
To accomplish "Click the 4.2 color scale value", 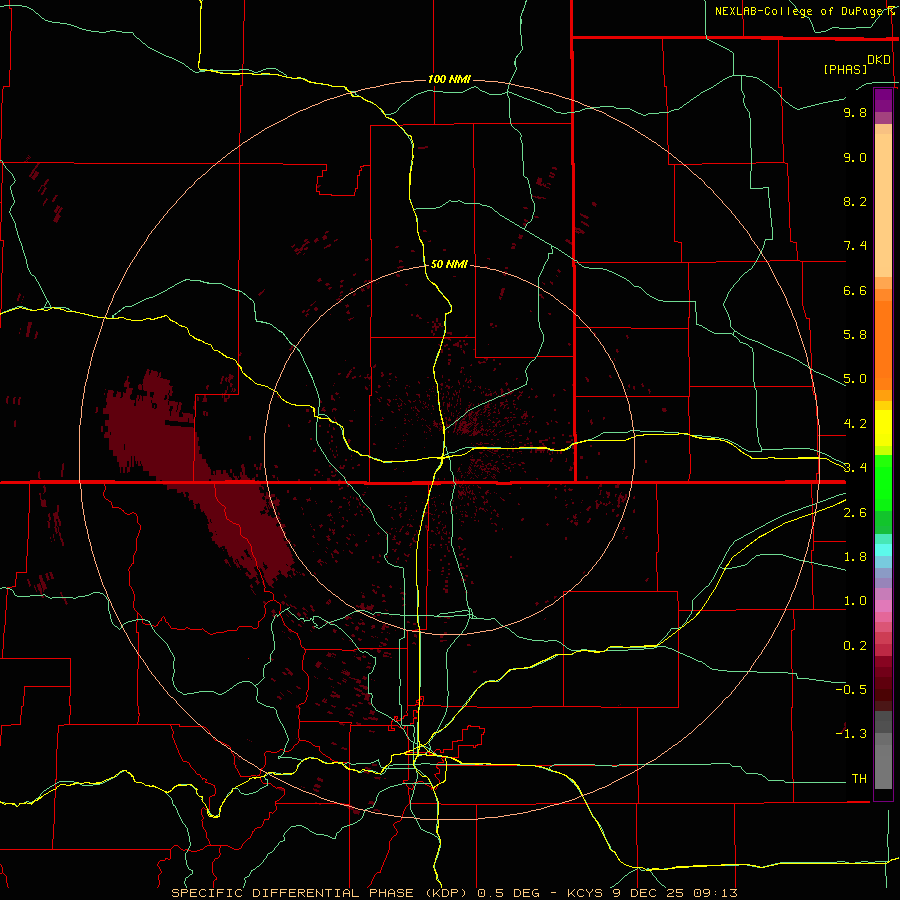I will point(855,424).
